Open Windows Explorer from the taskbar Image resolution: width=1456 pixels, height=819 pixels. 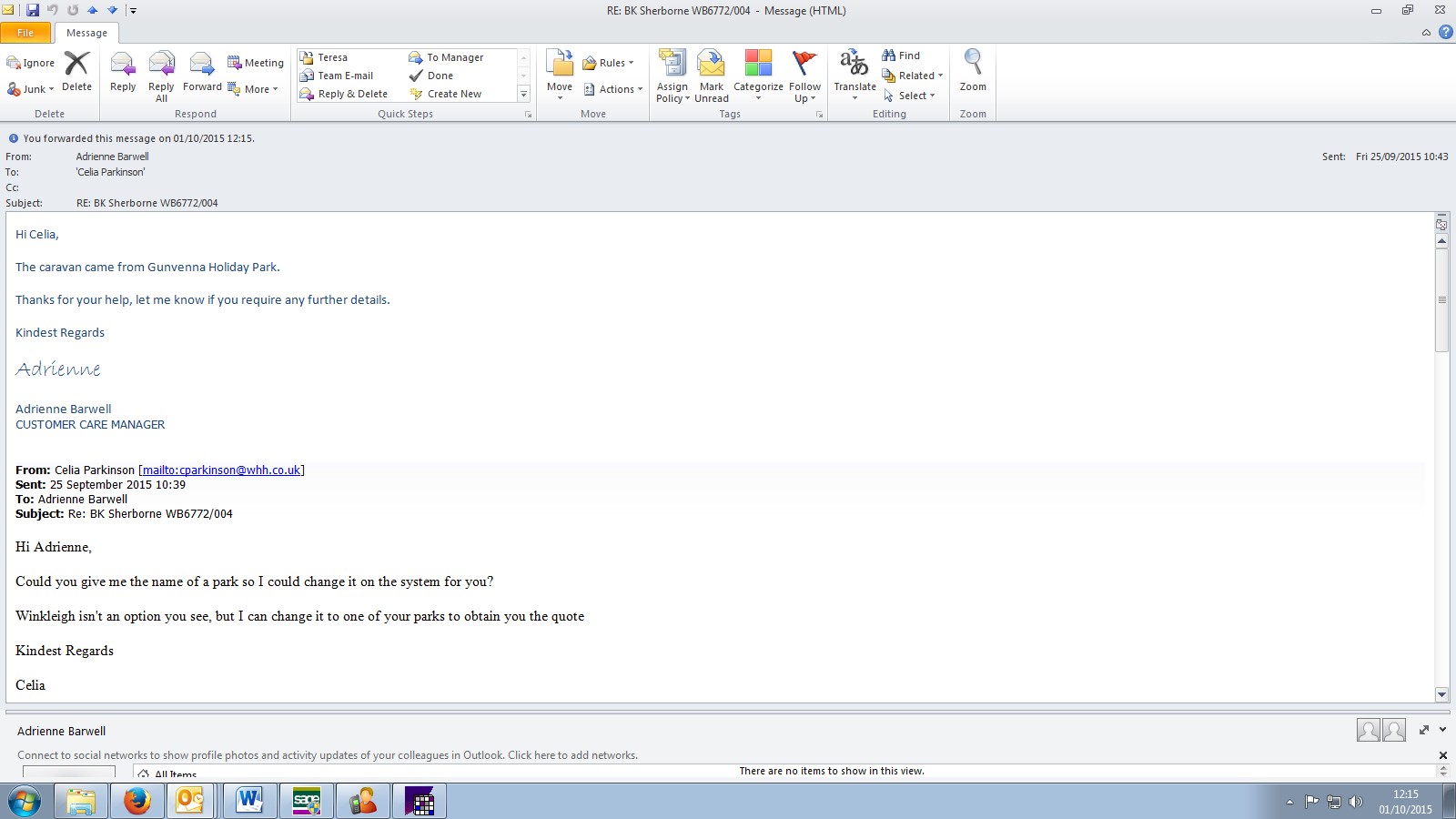click(81, 802)
